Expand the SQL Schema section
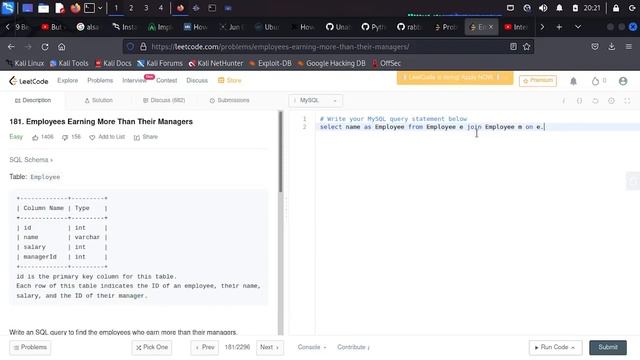The width and height of the screenshot is (640, 360). (x=31, y=160)
